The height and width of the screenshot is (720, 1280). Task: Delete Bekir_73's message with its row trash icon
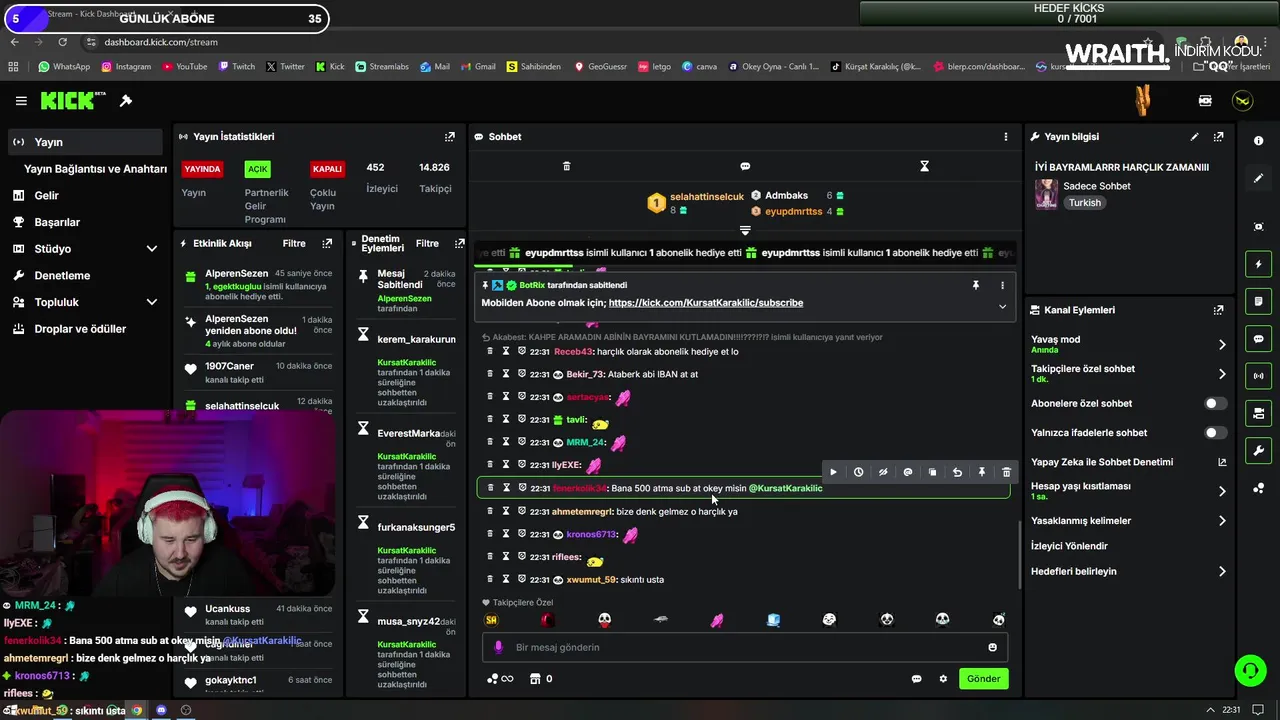[490, 374]
